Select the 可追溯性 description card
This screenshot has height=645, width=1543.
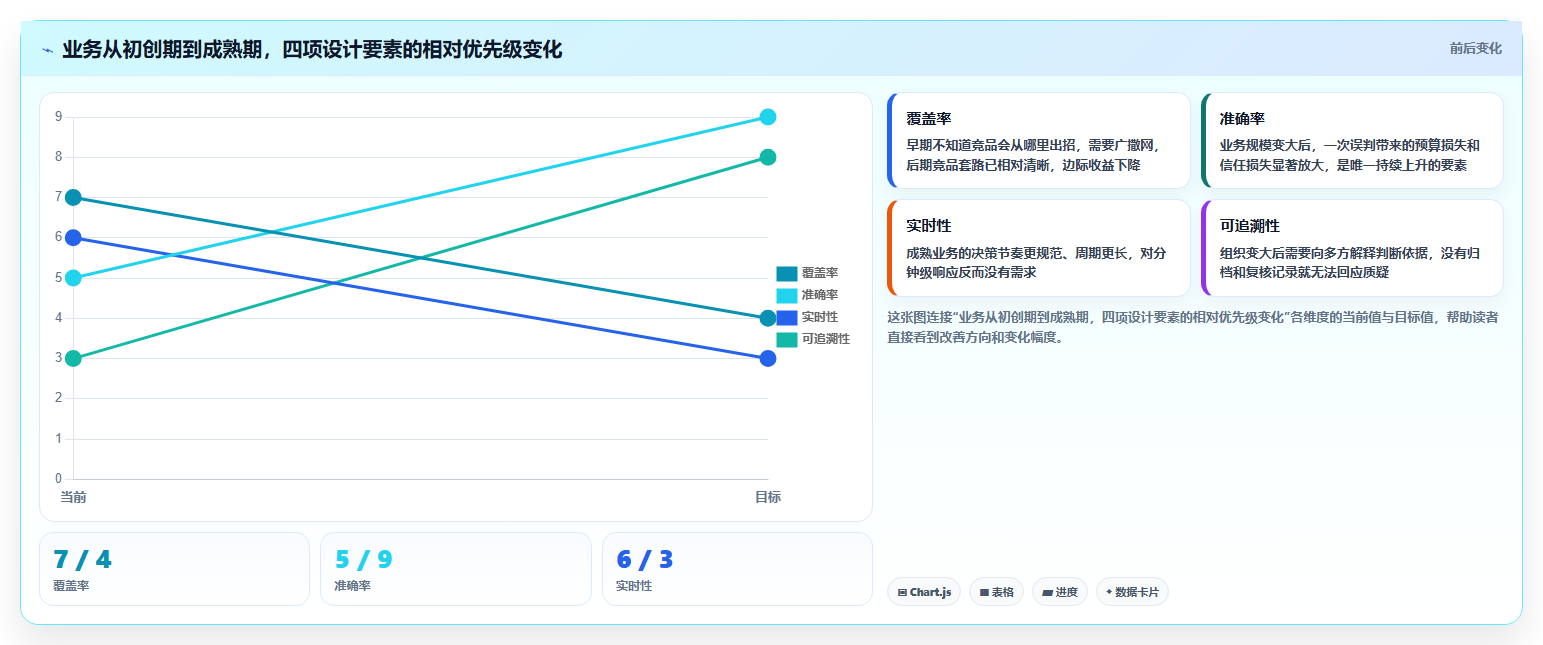pos(1352,248)
